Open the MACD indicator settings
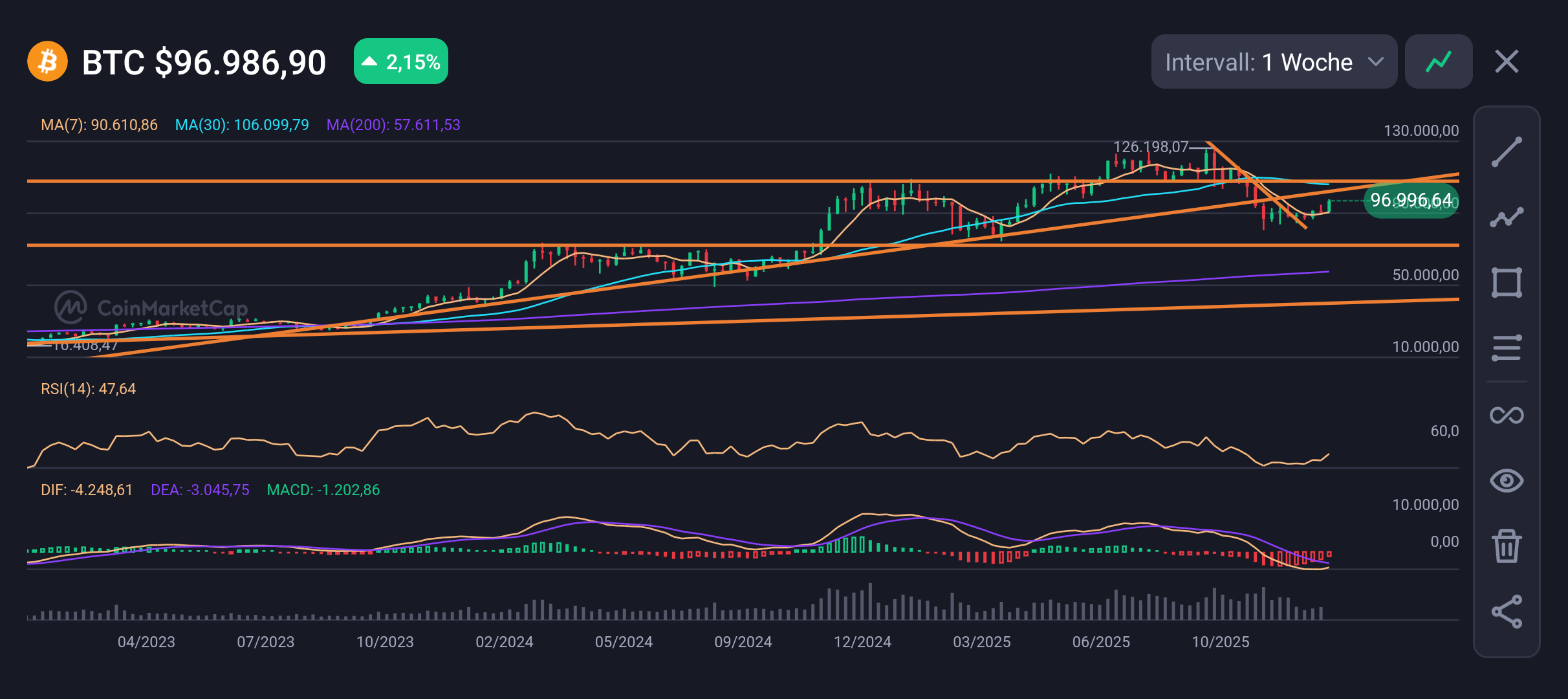 (322, 490)
